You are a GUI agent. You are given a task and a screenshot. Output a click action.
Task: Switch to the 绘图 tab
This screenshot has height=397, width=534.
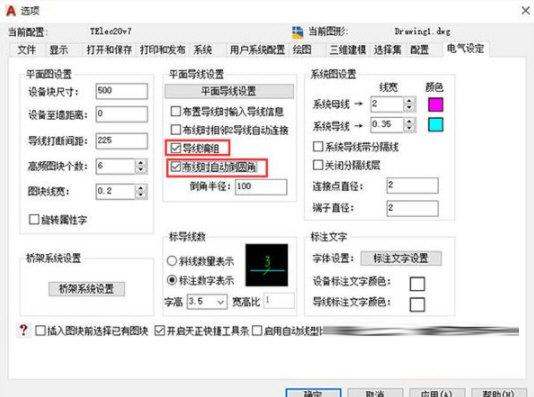(302, 50)
